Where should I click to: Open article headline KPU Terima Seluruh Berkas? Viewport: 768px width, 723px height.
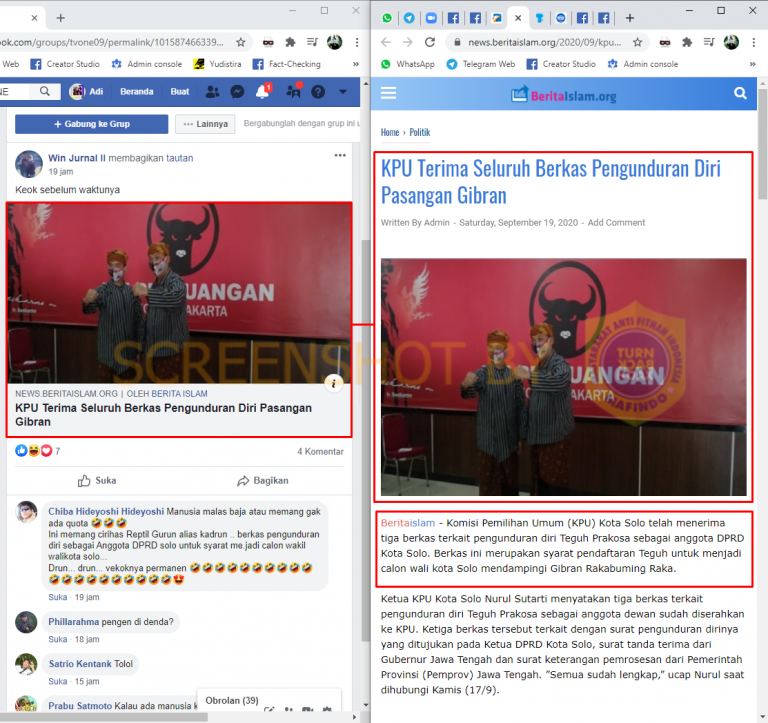[551, 182]
